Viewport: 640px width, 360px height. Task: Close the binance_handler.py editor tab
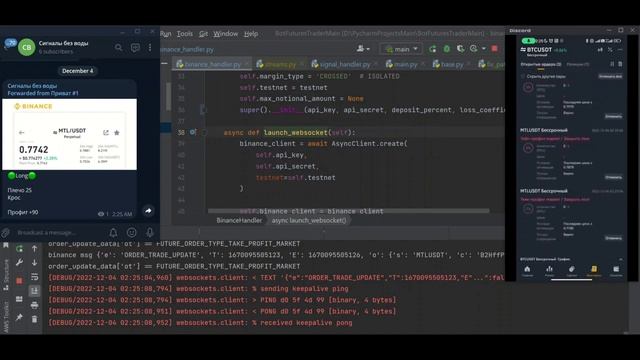(x=247, y=64)
